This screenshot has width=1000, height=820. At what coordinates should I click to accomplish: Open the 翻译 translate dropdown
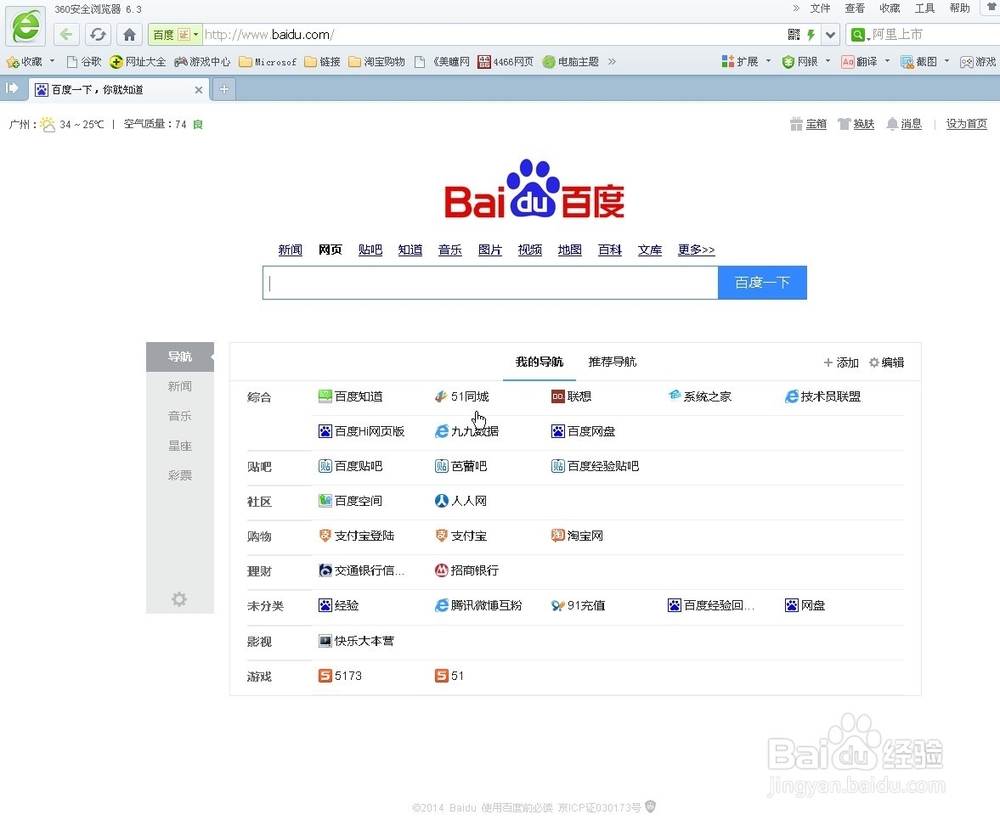point(865,62)
